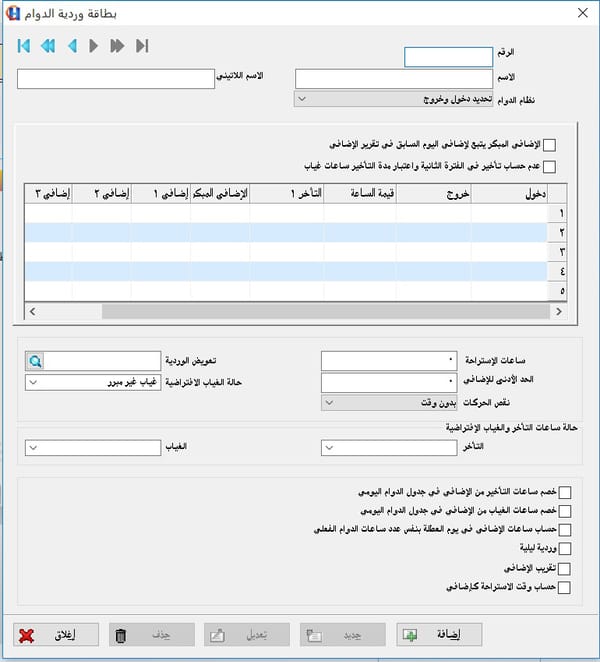Select the قيمة الساعة column header
This screenshot has width=600, height=662.
coord(360,194)
